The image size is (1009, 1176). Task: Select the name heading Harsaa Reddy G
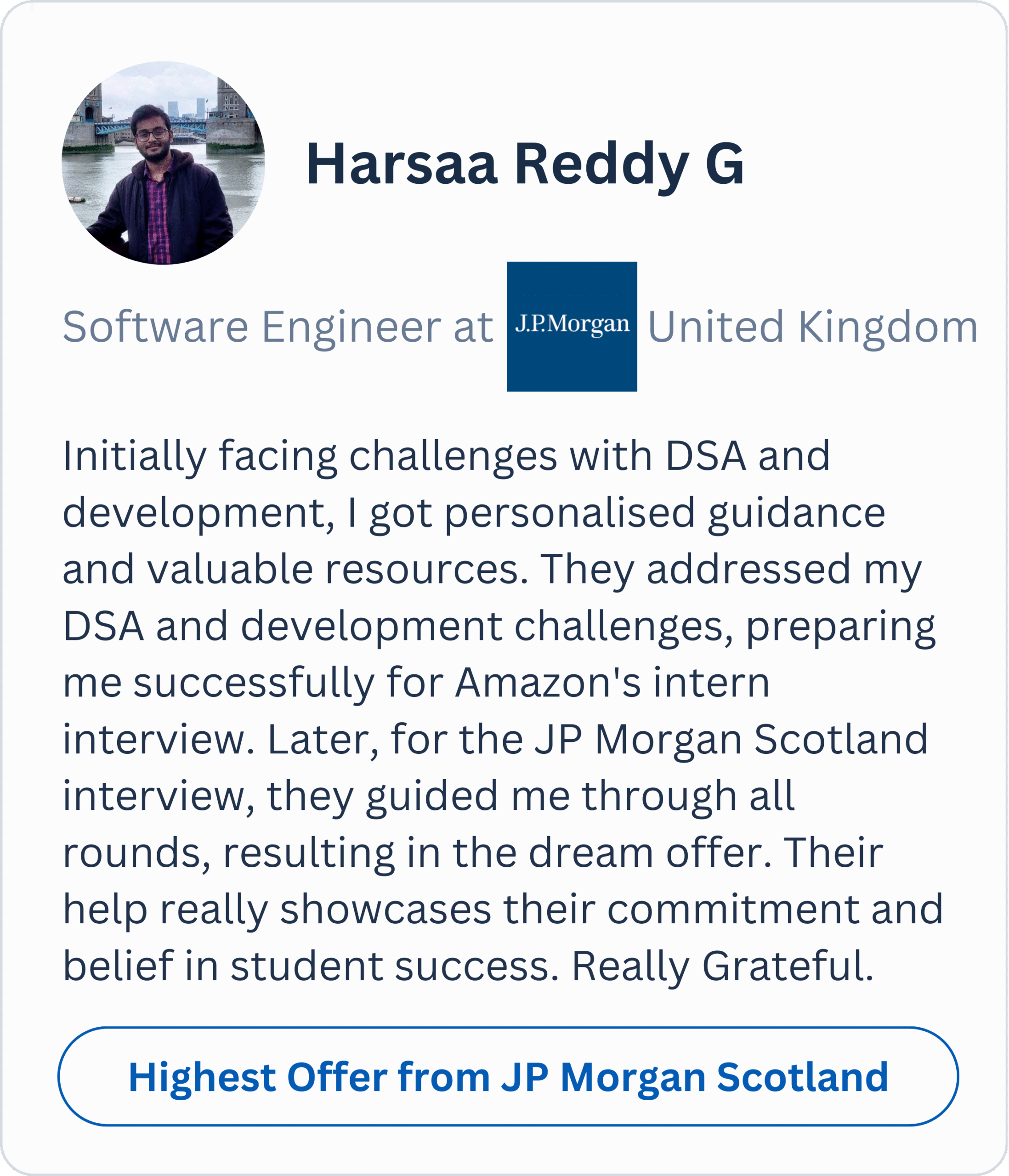point(525,164)
